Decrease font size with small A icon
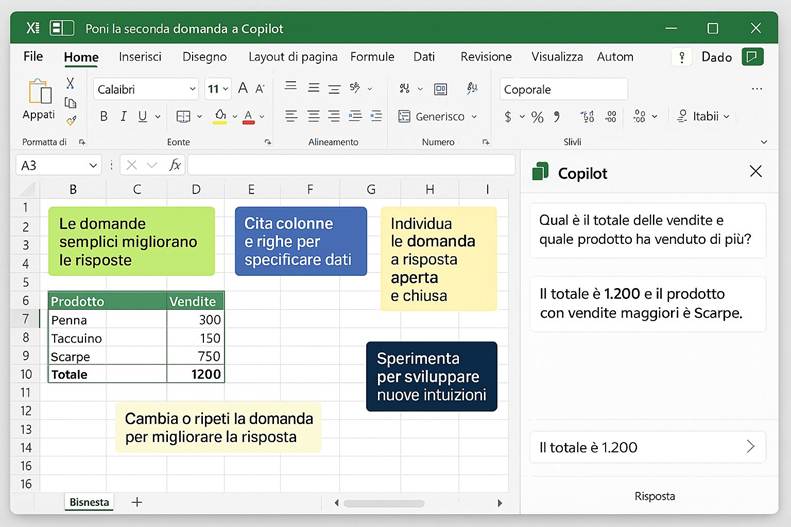This screenshot has height=527, width=791. (x=260, y=89)
